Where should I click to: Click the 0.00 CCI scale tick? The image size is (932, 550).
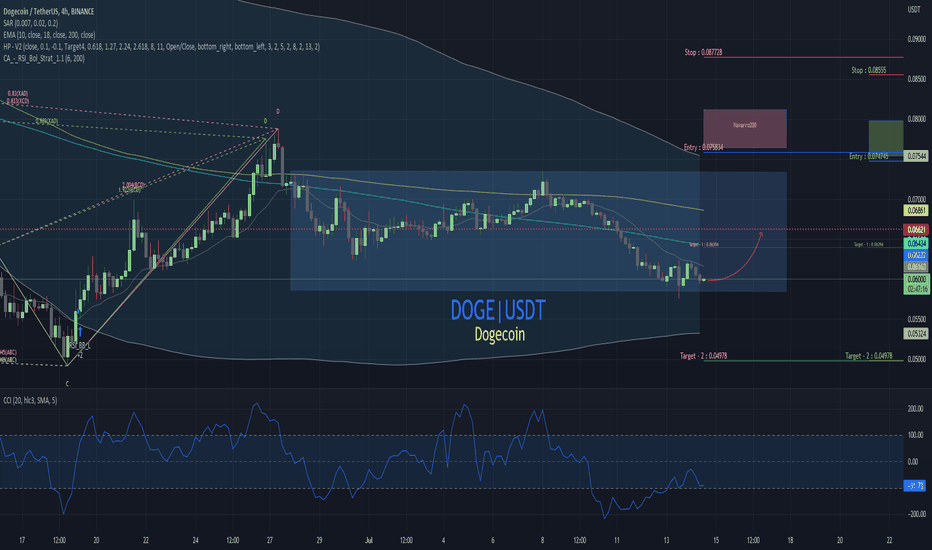point(913,461)
